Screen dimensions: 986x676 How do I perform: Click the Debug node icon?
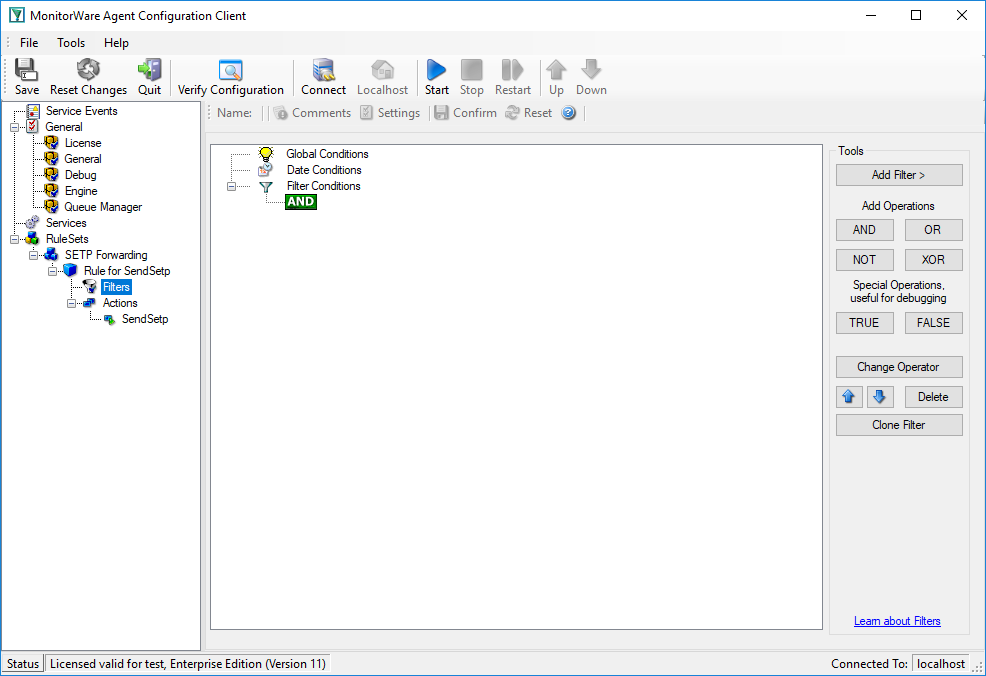(x=51, y=175)
